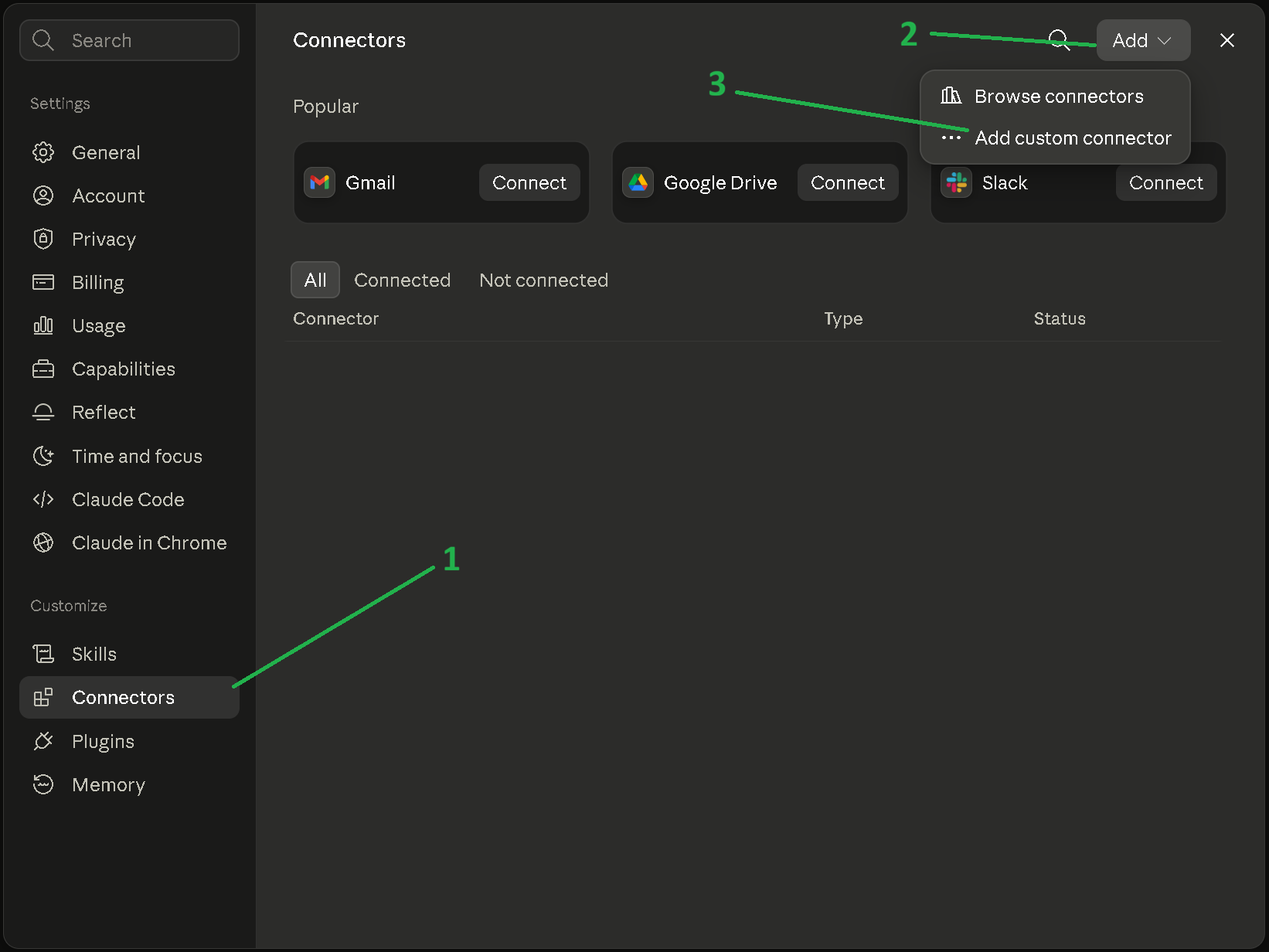Image resolution: width=1269 pixels, height=952 pixels.
Task: Open Claude in Chrome settings
Action: [x=129, y=542]
